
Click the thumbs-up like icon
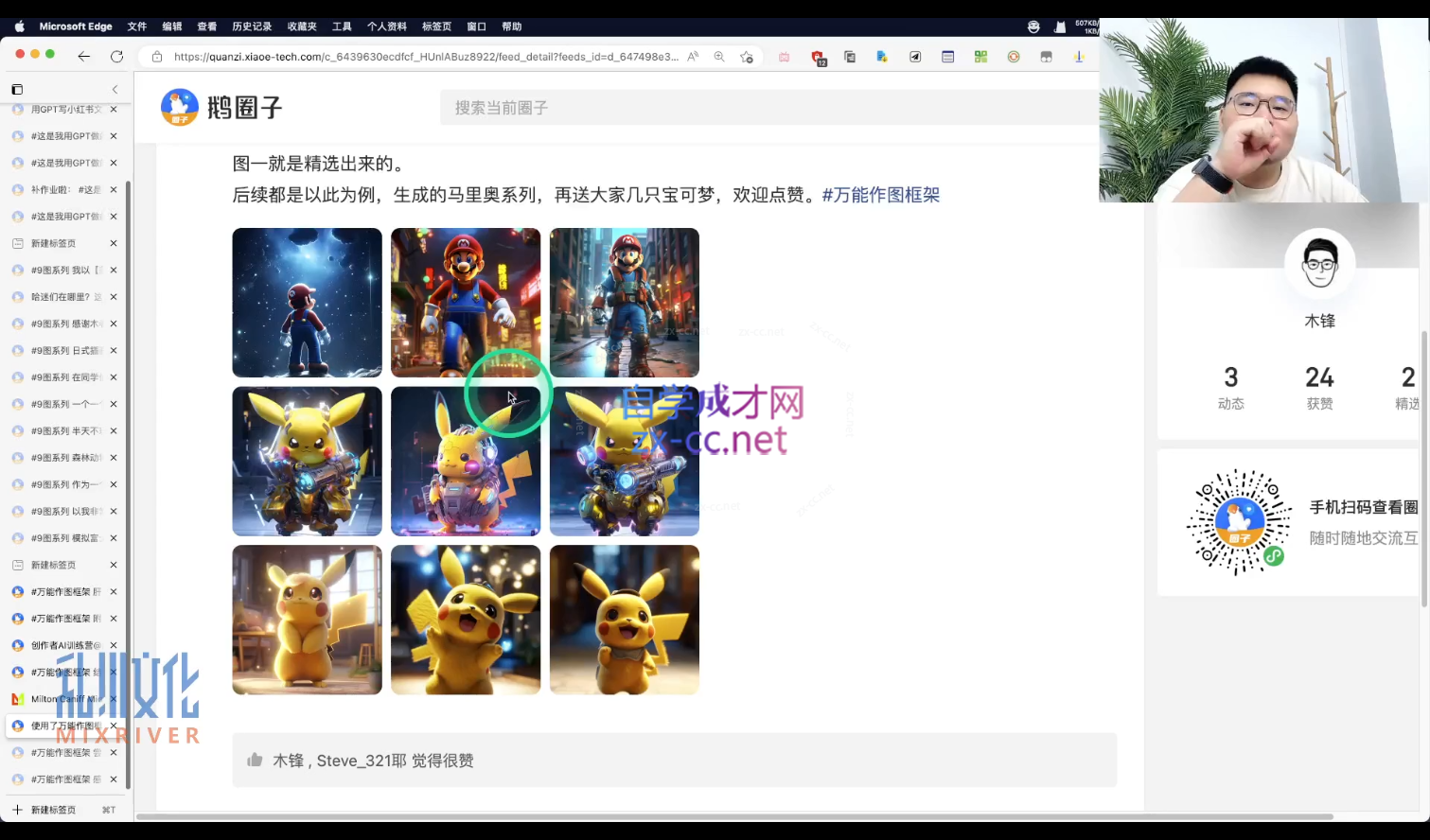point(255,760)
